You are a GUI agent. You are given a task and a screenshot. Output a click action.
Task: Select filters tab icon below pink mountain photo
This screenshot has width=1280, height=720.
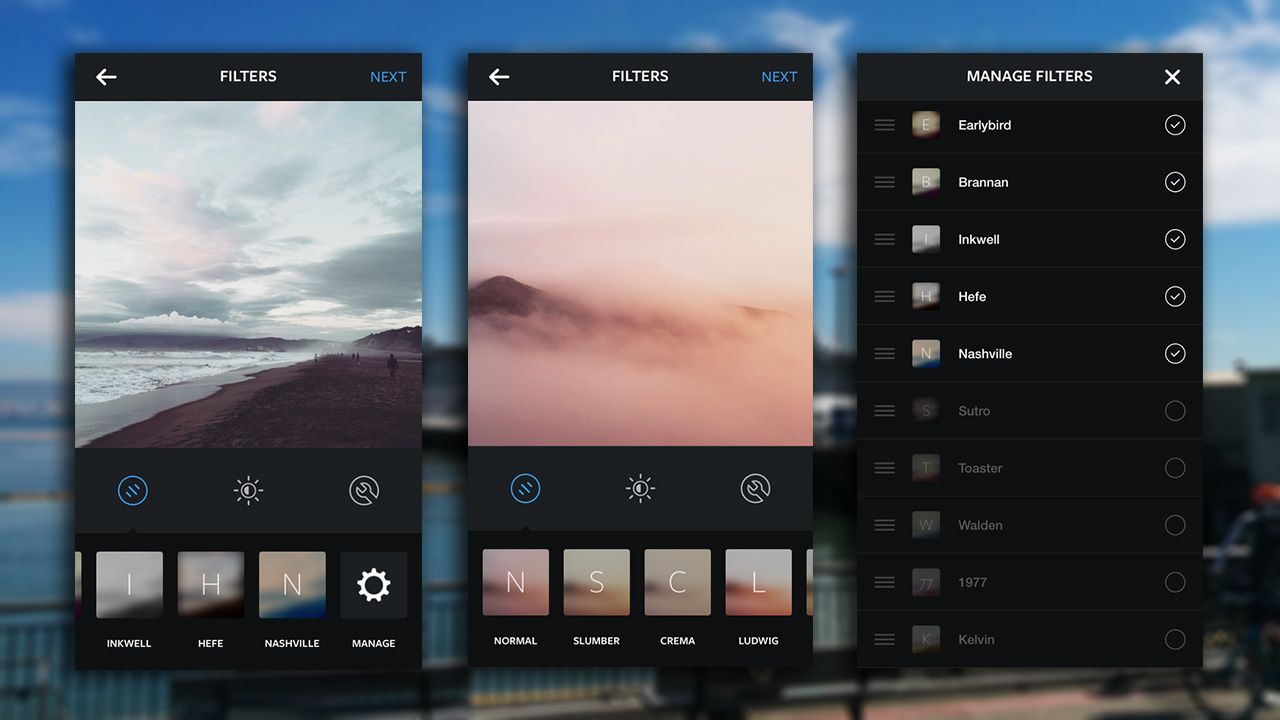click(525, 488)
